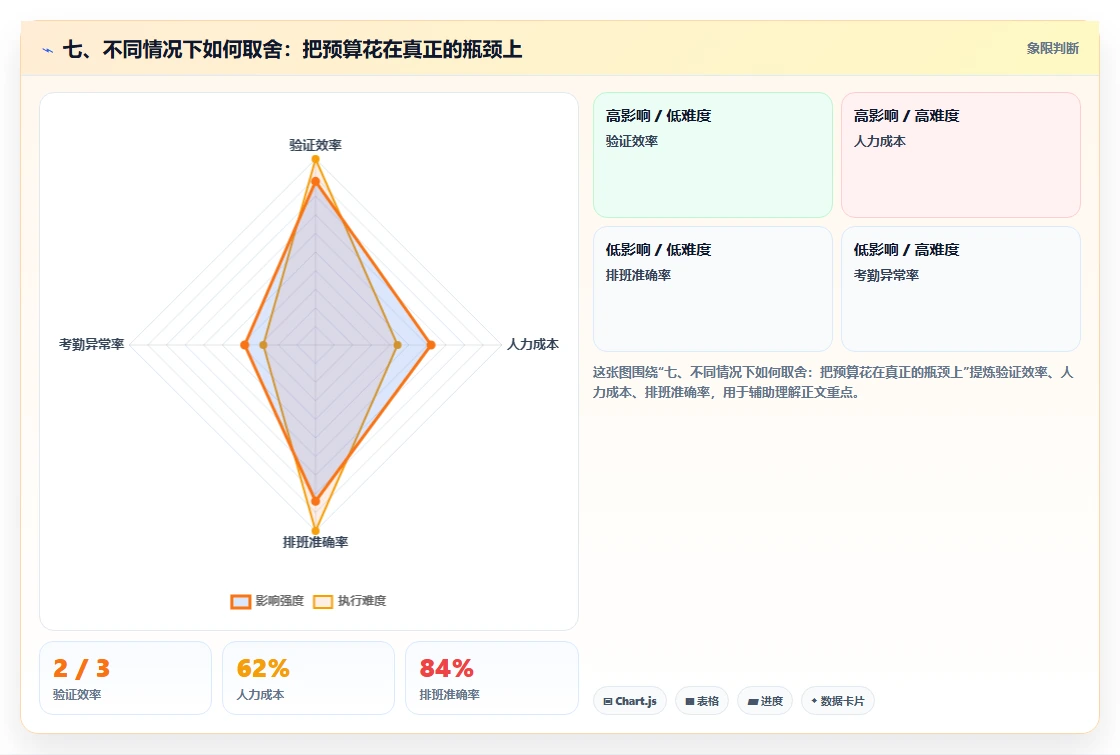This screenshot has width=1120, height=755.
Task: Click the 排班准确率 radar axis label
Action: point(315,542)
